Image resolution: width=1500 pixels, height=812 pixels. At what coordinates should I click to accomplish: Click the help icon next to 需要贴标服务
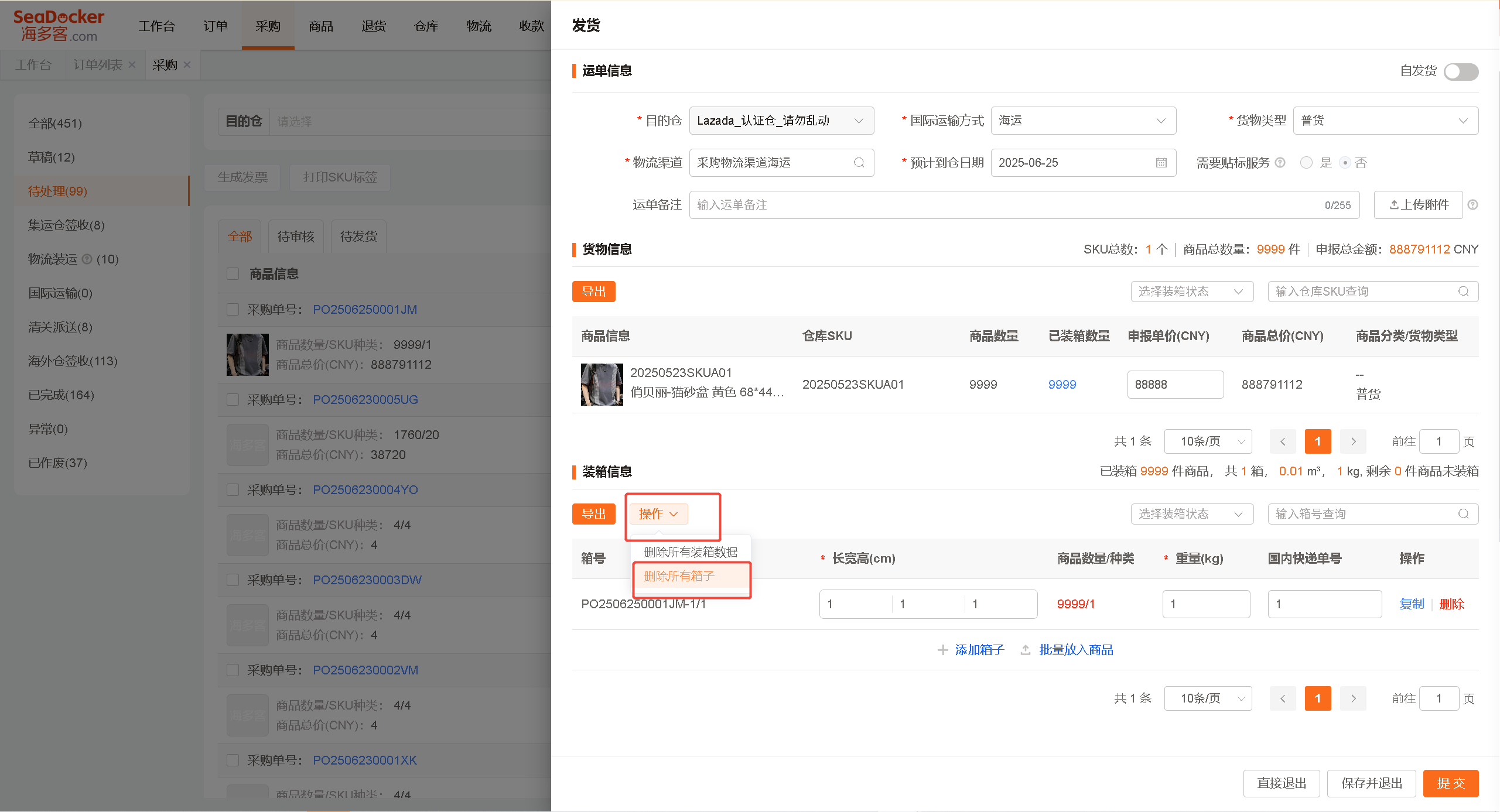pyautogui.click(x=1280, y=163)
